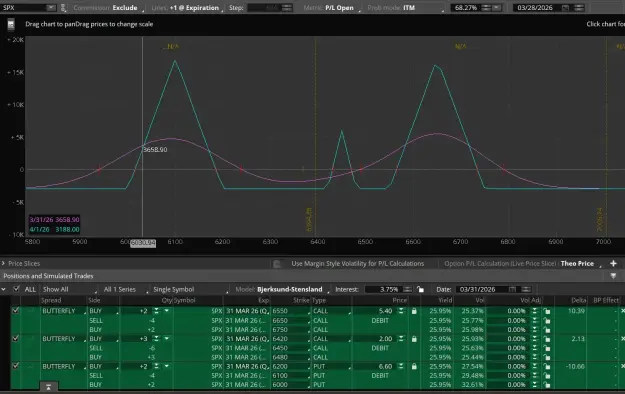Screen dimensions: 625x394
Task: Click the chart settings icon beside drag hint
Action: tap(11, 25)
